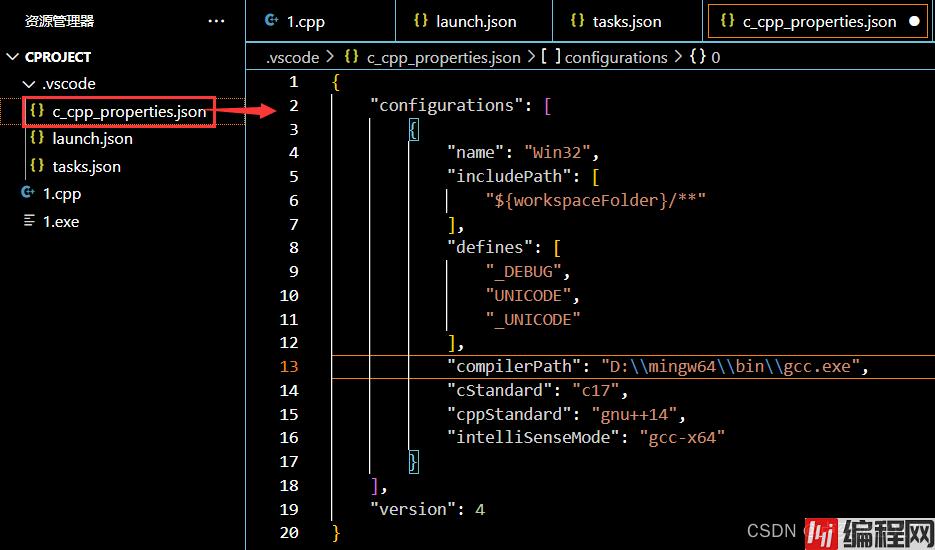Click JSON icon beside tasks.json in explorer
Image resolution: width=935 pixels, height=550 pixels.
37,166
